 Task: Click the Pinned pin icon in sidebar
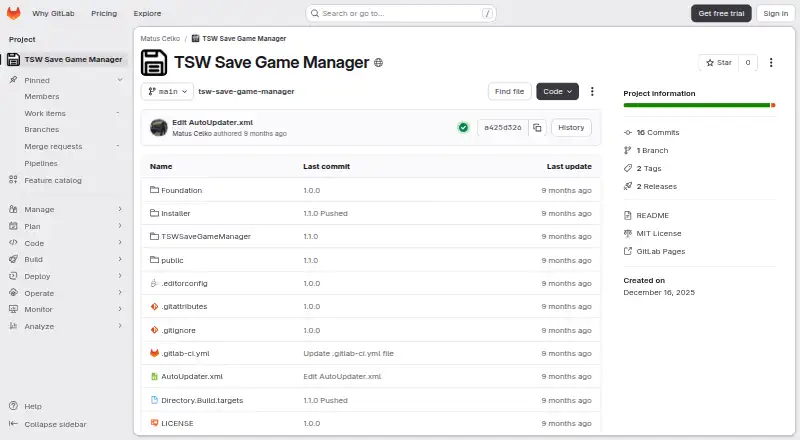(x=14, y=80)
